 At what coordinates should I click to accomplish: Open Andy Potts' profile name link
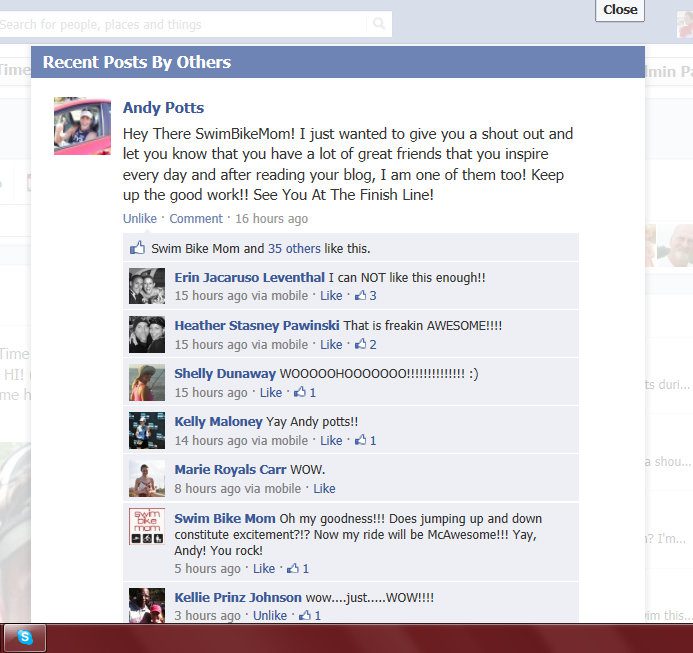tap(163, 107)
